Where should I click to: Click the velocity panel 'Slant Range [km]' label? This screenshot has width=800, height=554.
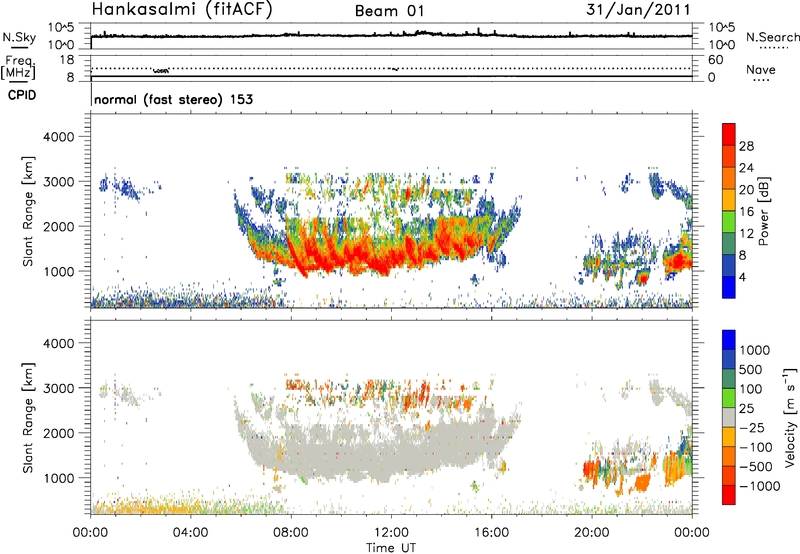[28, 417]
